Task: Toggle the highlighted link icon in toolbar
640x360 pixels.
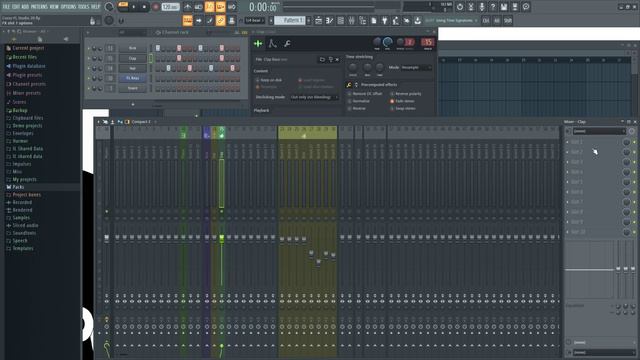Action: (x=220, y=20)
